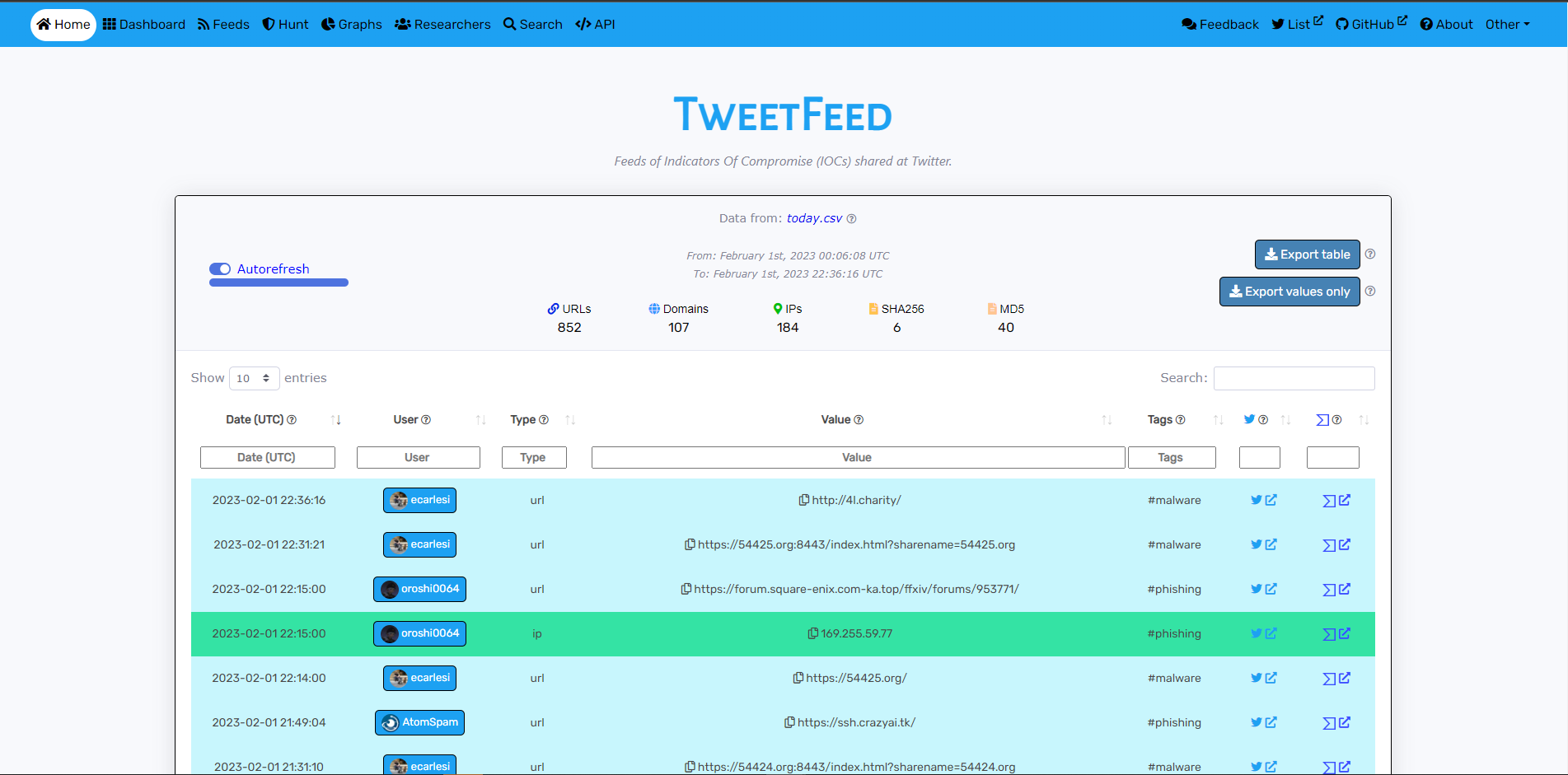The height and width of the screenshot is (775, 1568).
Task: Click the Type filter field
Action: [534, 458]
